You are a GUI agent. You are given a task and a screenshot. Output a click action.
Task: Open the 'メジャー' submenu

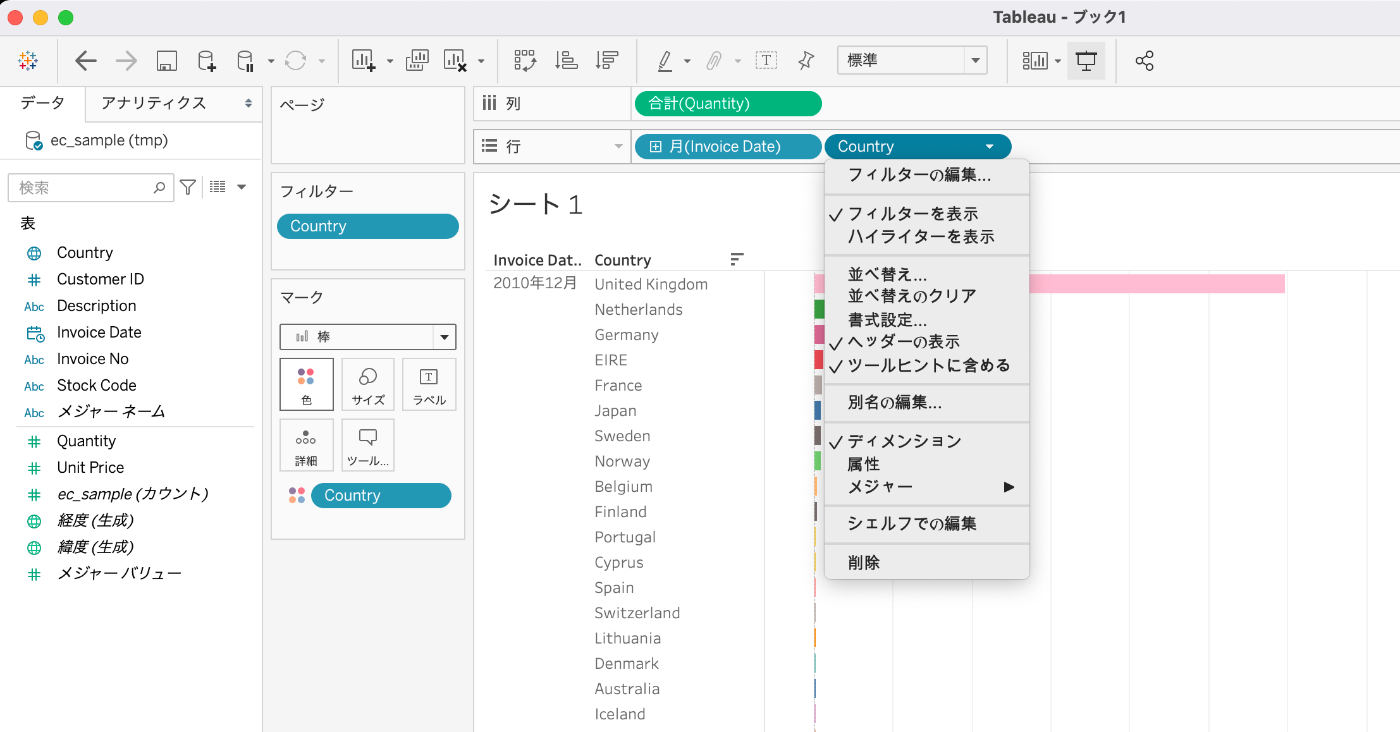tap(927, 487)
